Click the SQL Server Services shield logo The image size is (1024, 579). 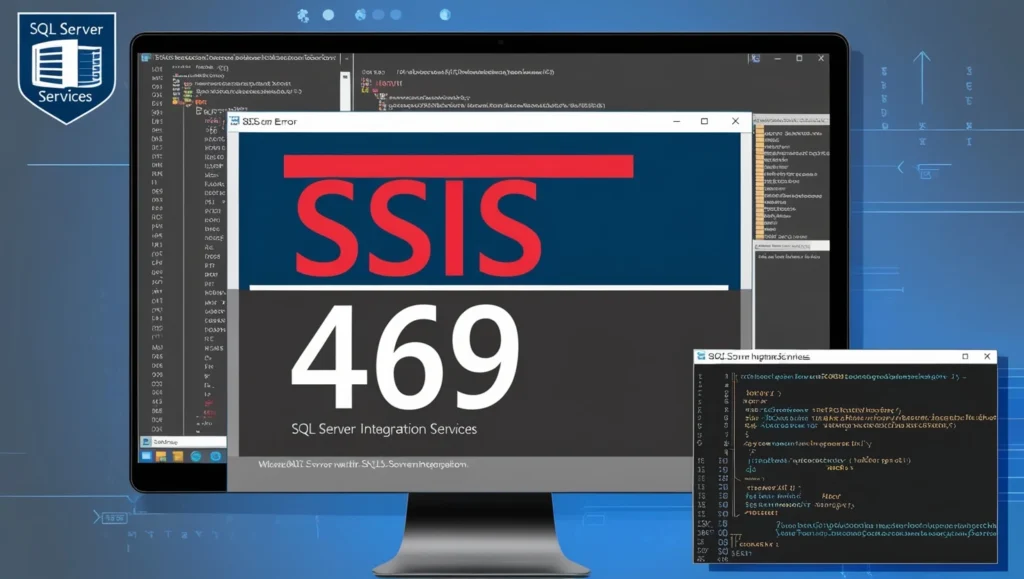[67, 67]
